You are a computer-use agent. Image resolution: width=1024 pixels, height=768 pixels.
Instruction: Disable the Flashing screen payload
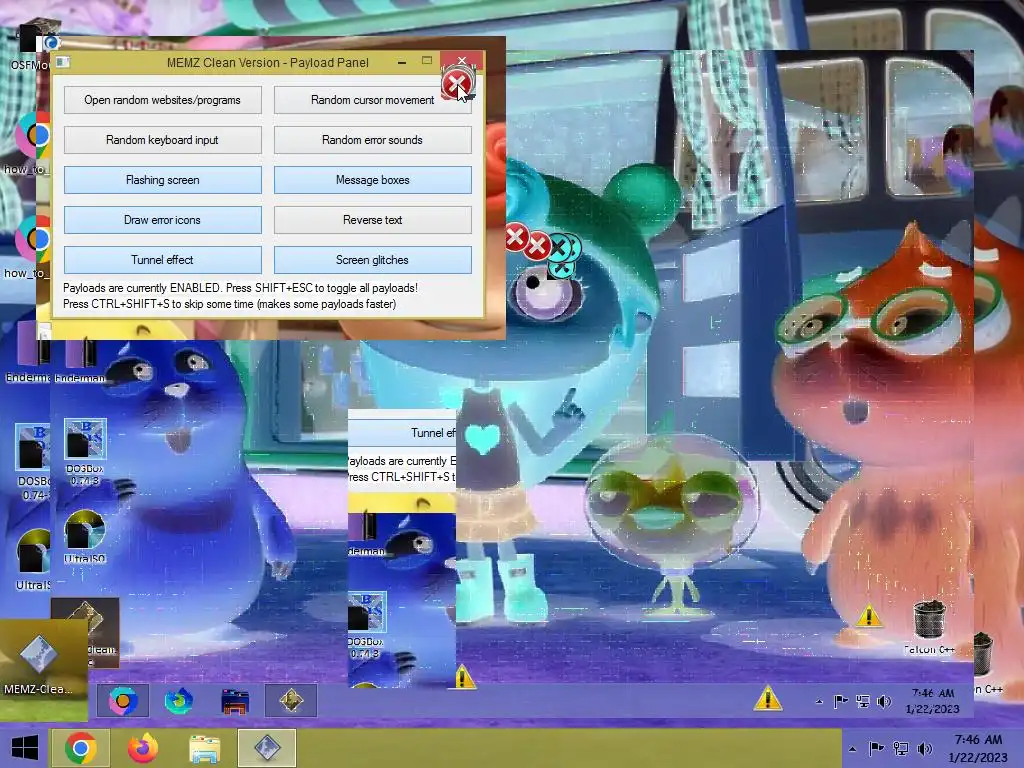pyautogui.click(x=163, y=180)
